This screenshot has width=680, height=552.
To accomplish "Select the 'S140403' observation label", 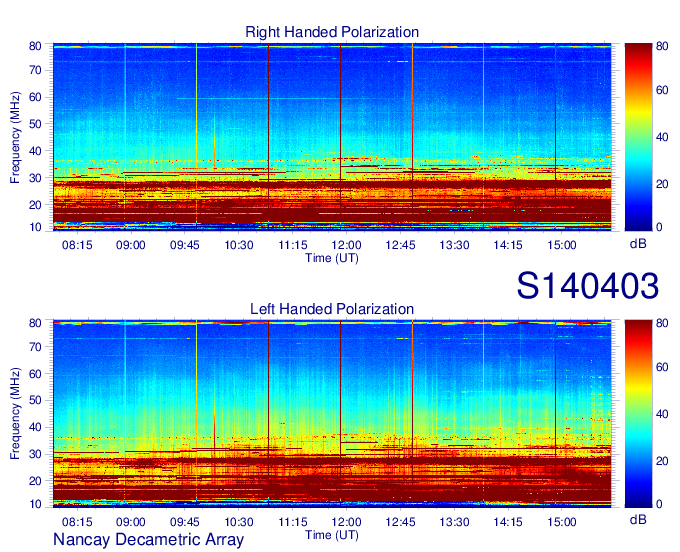I will [x=588, y=286].
